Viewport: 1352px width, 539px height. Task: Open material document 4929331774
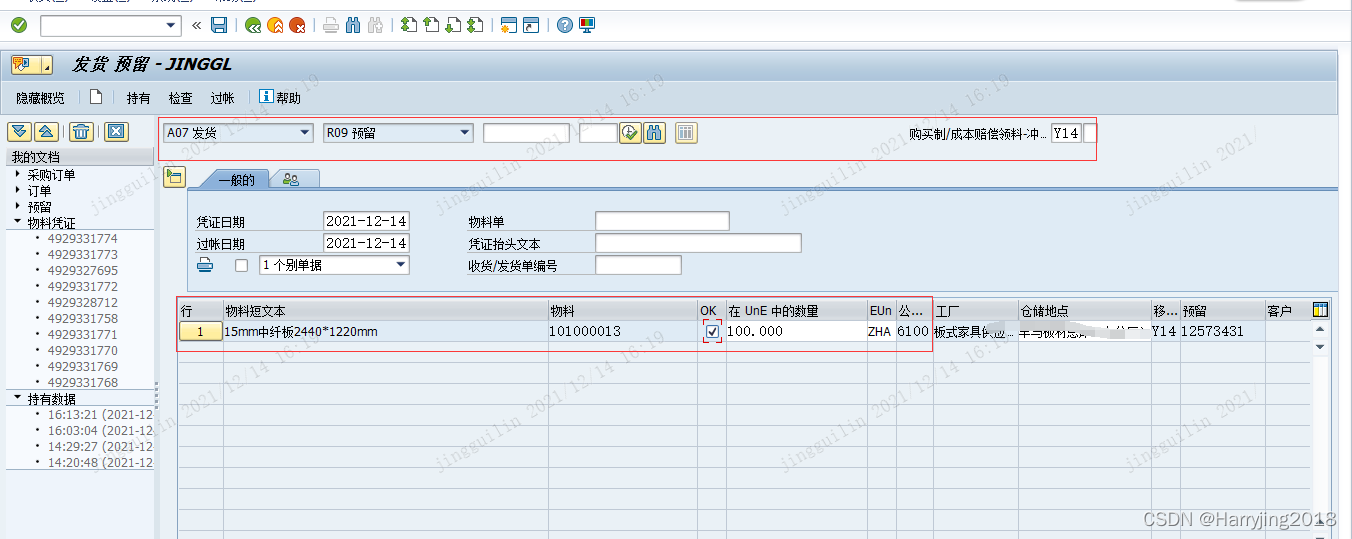[x=82, y=238]
